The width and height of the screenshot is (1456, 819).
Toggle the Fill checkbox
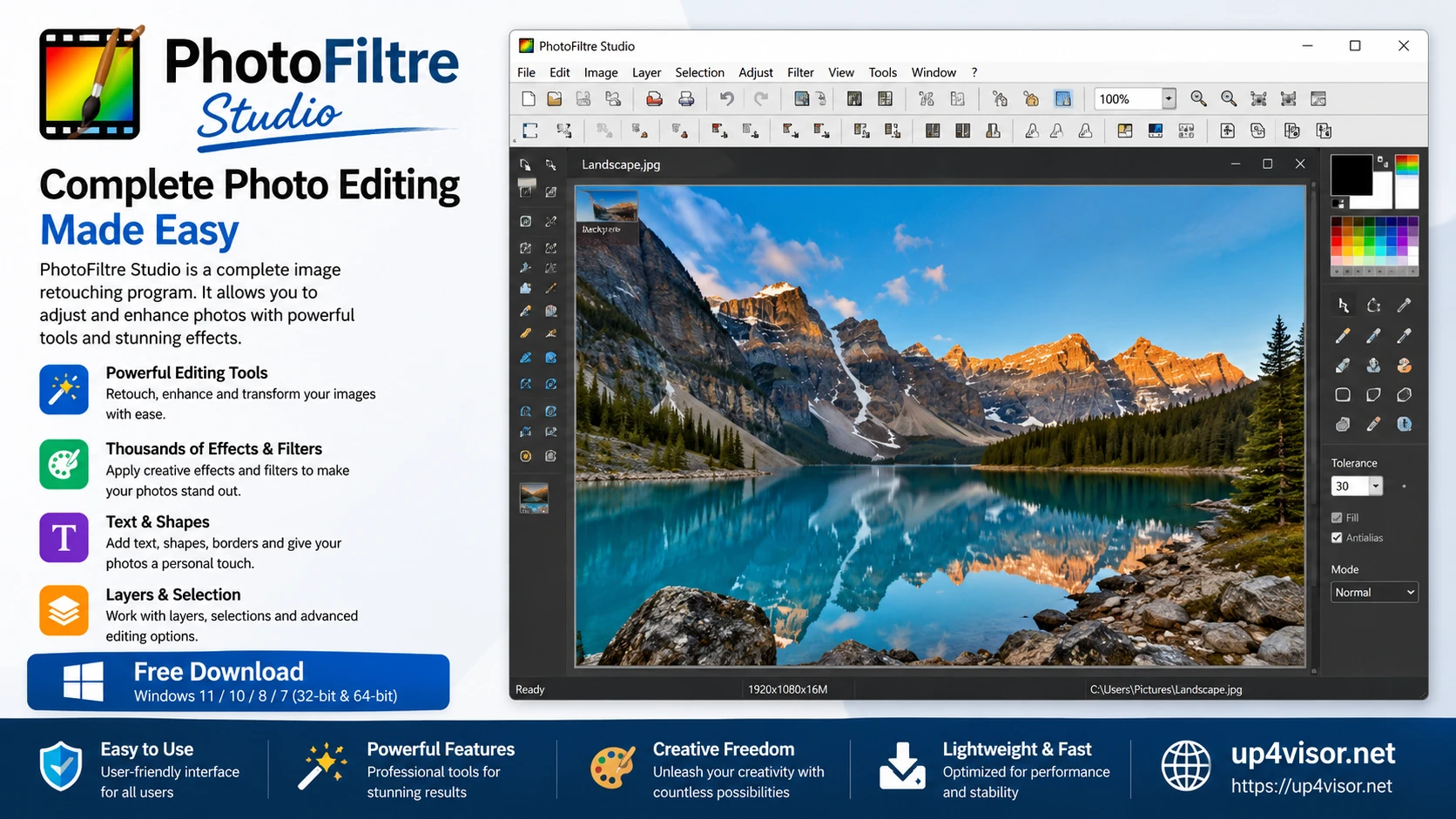point(1337,517)
